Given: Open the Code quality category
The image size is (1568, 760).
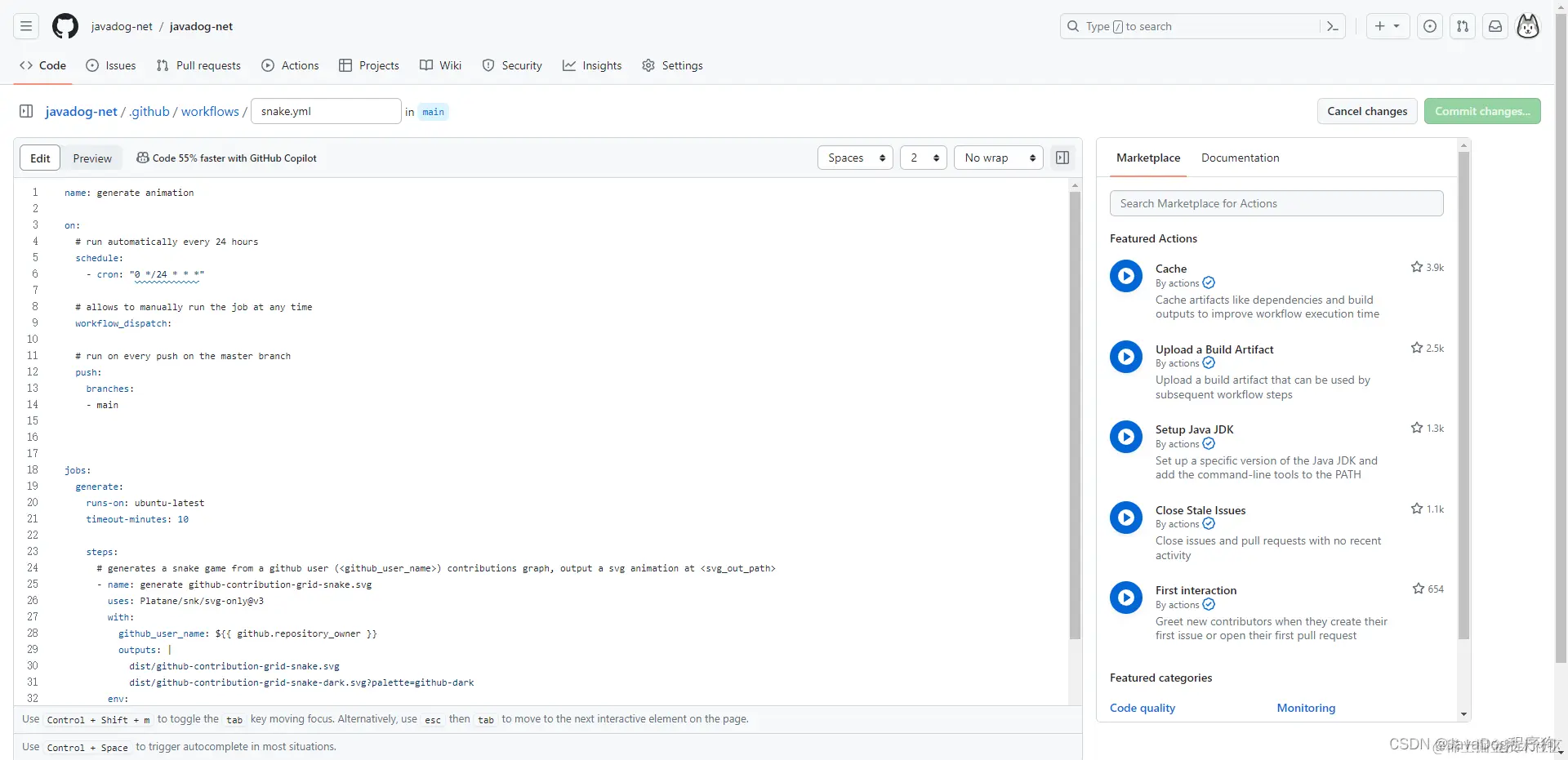Looking at the screenshot, I should click(x=1143, y=708).
